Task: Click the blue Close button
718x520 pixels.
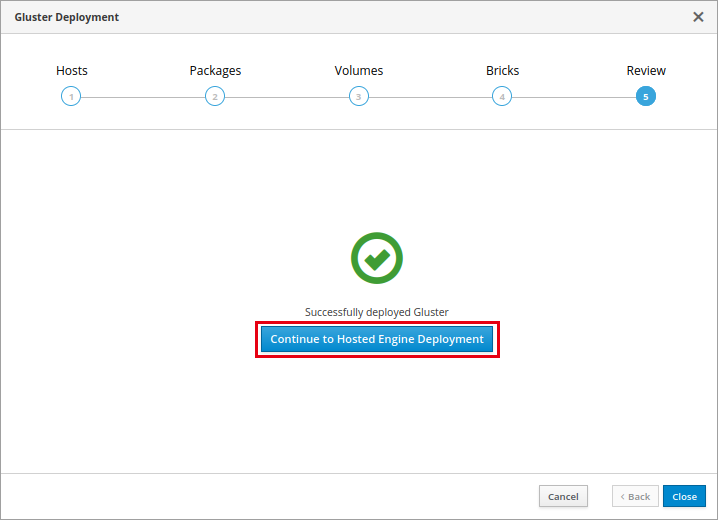Action: point(685,496)
